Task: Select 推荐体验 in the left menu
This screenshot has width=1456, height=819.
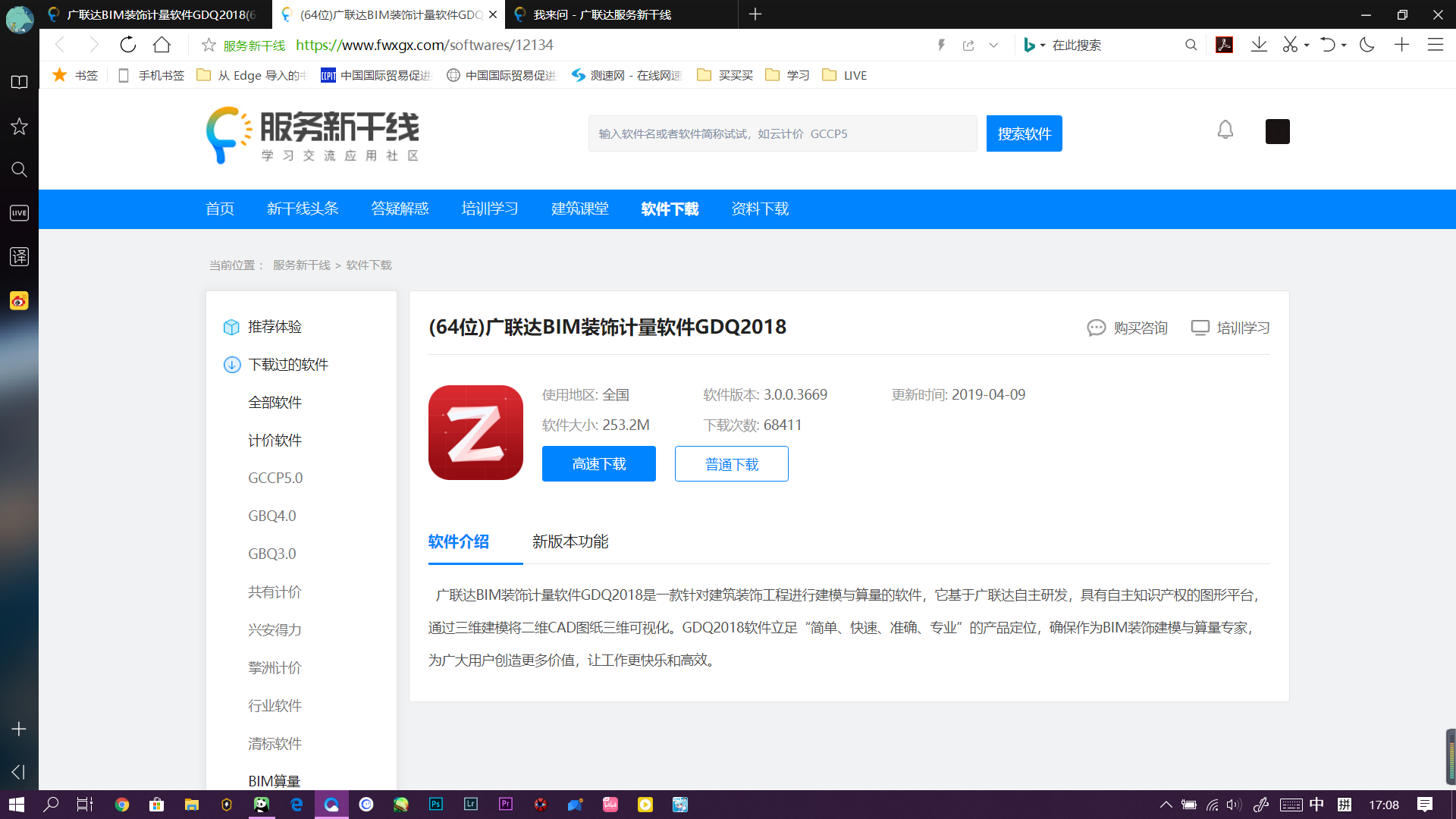Action: [x=275, y=327]
